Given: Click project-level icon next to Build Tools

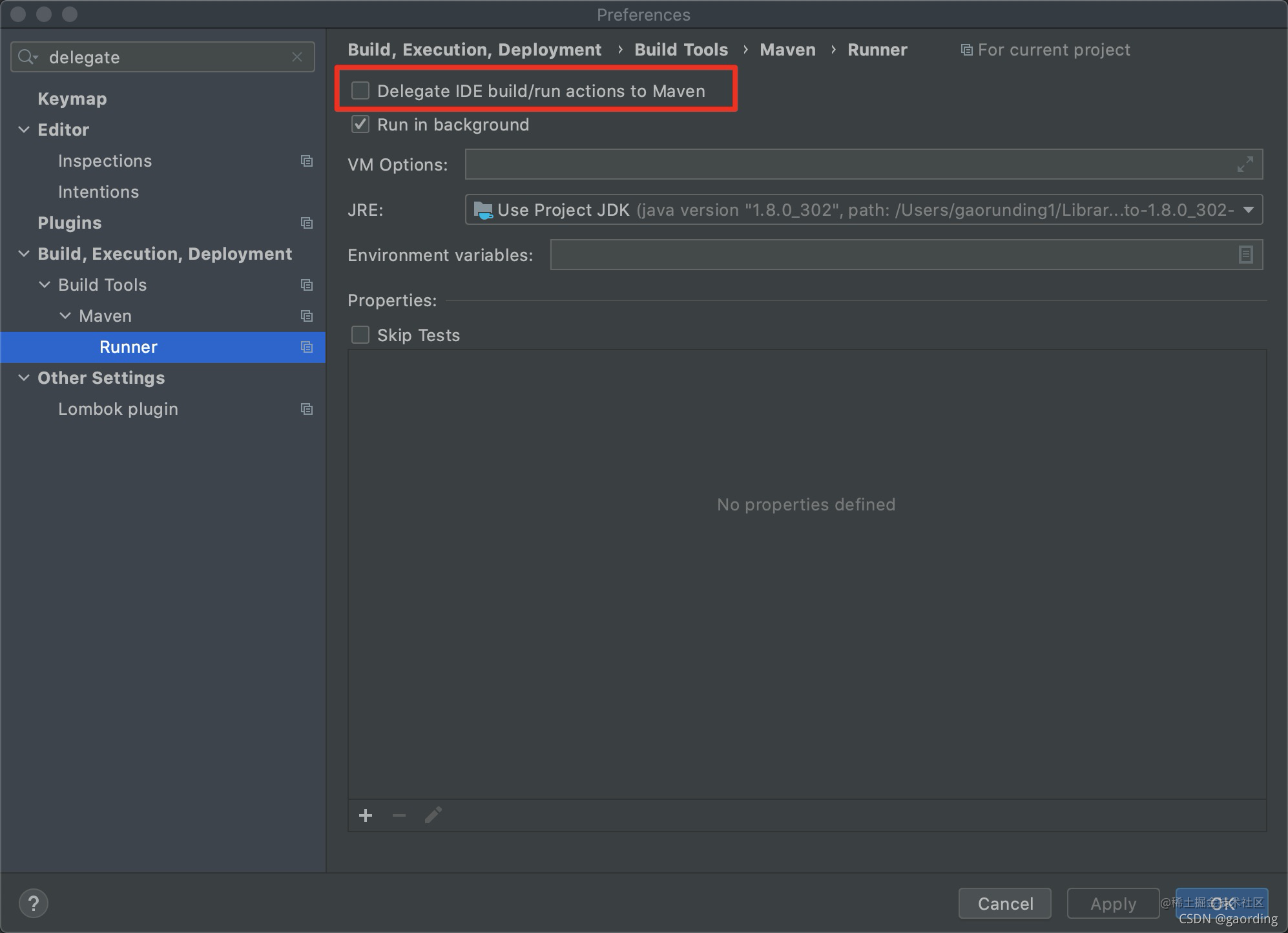Looking at the screenshot, I should click(x=307, y=285).
